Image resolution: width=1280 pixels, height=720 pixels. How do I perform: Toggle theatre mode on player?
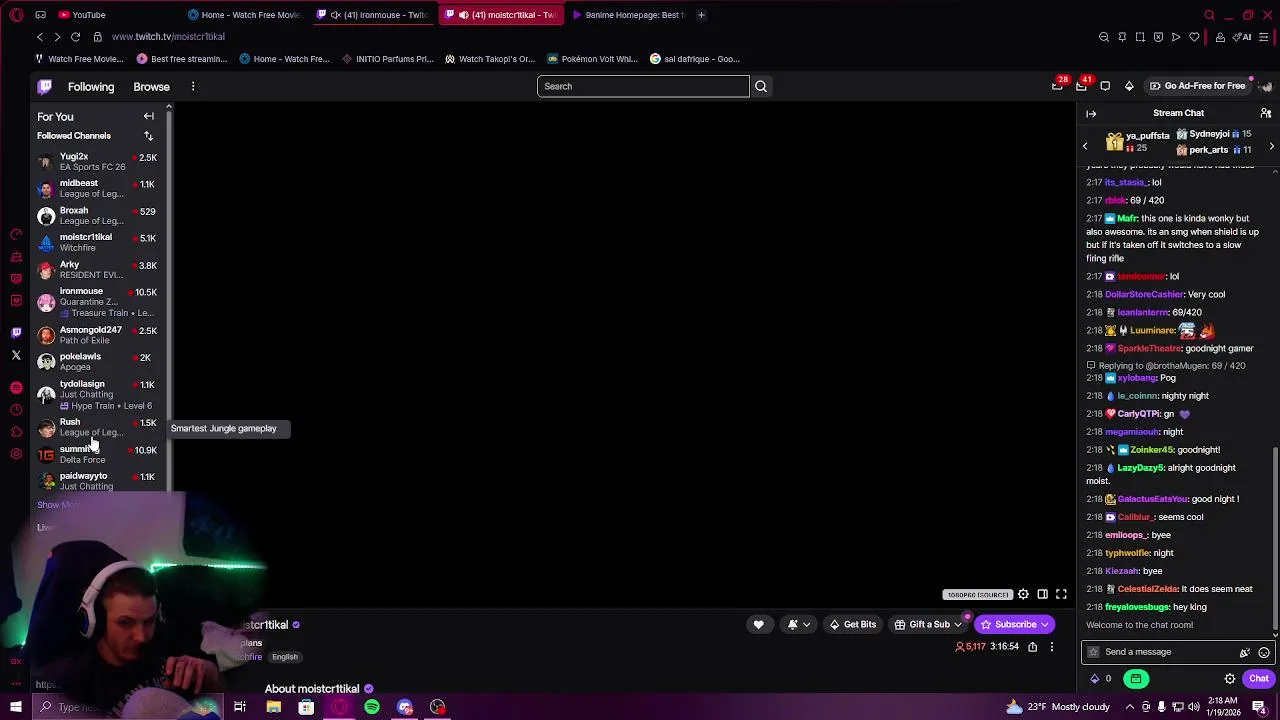coord(1042,595)
